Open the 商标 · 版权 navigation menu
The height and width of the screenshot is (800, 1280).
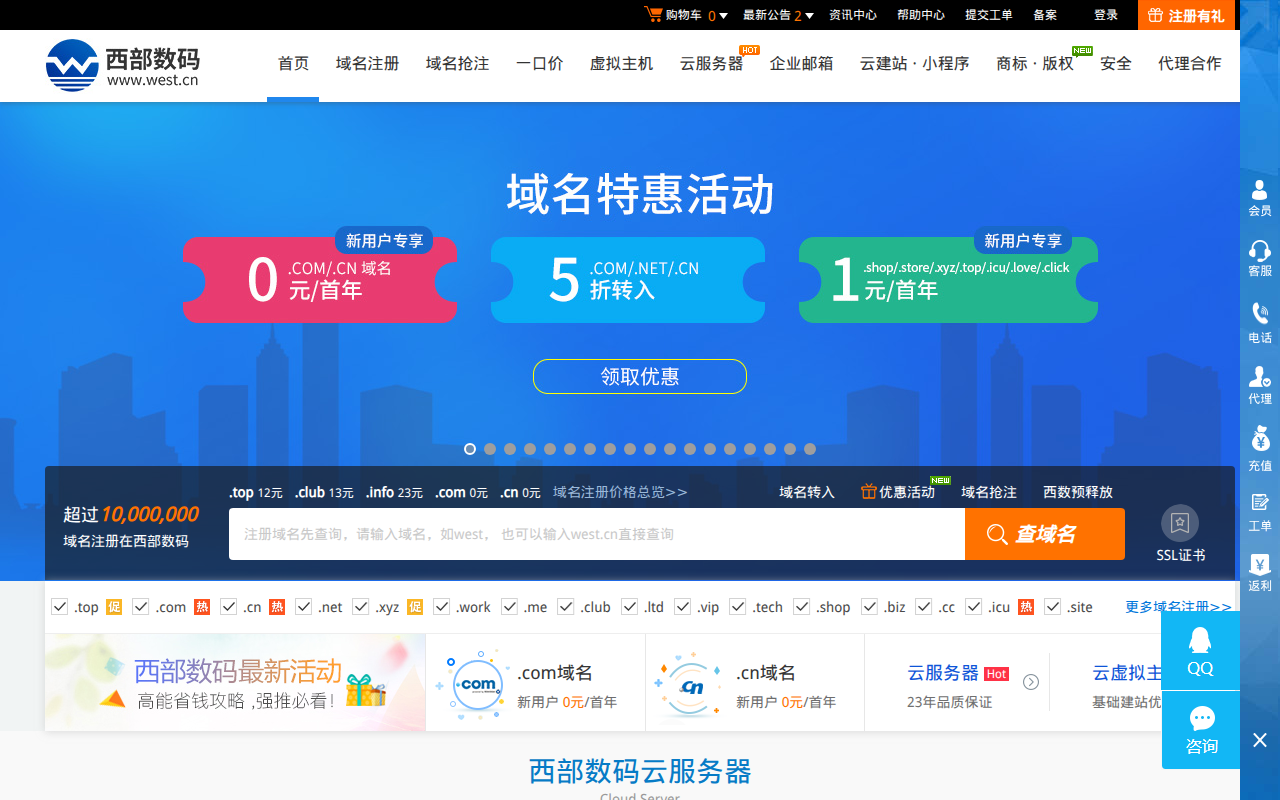click(1034, 63)
